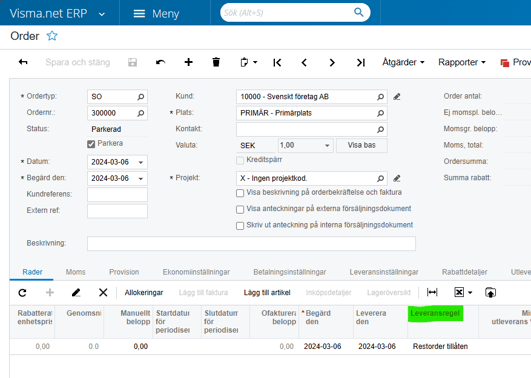Click the Lägg till faktura button
531x378 pixels.
point(203,293)
